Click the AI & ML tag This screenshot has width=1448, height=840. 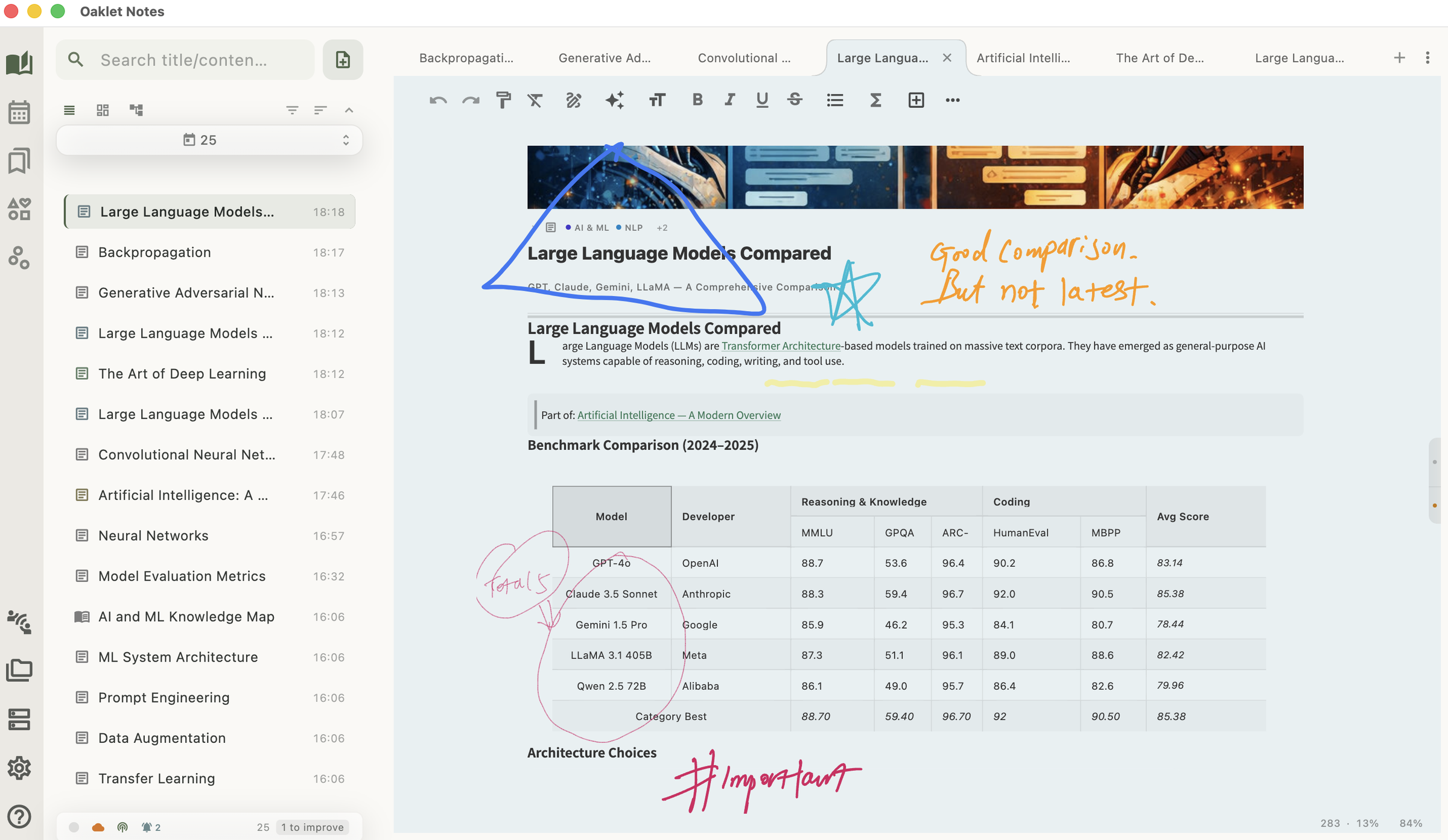(587, 227)
